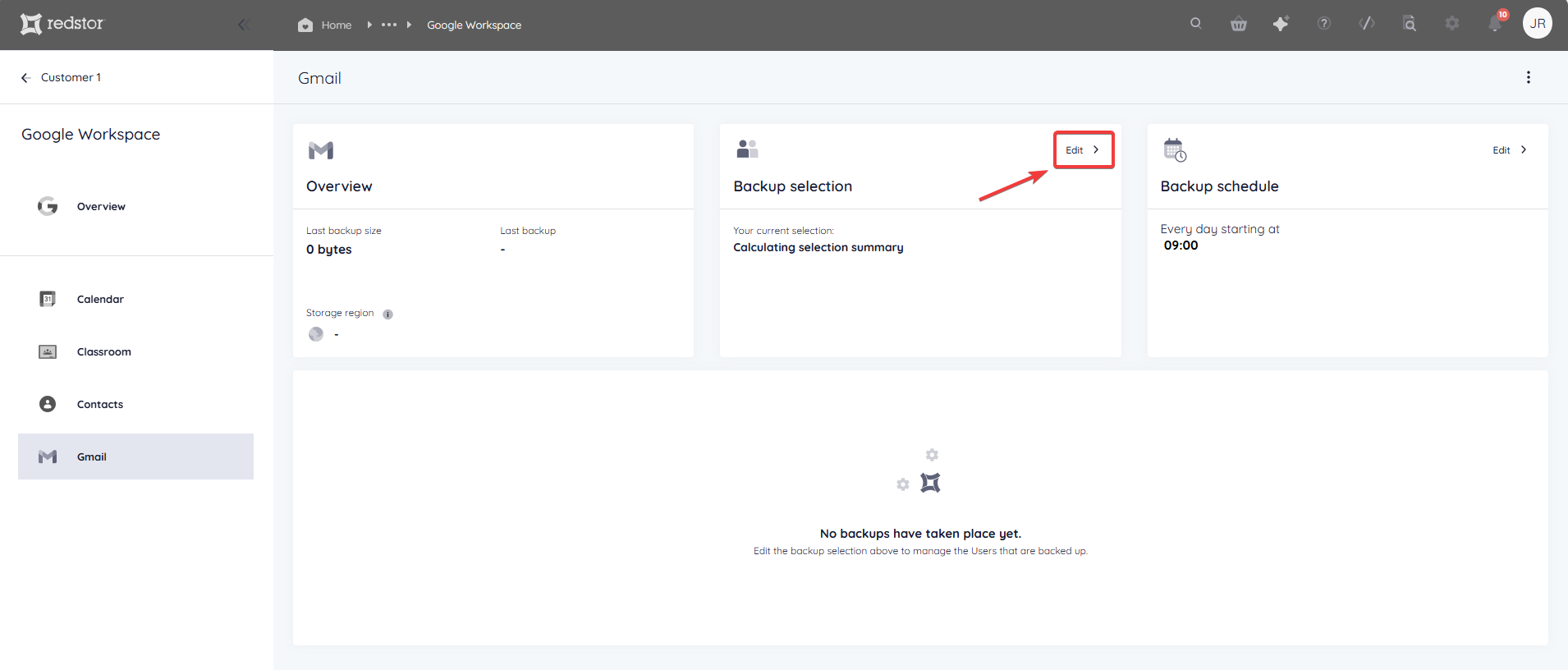1568x670 pixels.
Task: Click 'Calculating selection summary' text
Action: point(818,247)
